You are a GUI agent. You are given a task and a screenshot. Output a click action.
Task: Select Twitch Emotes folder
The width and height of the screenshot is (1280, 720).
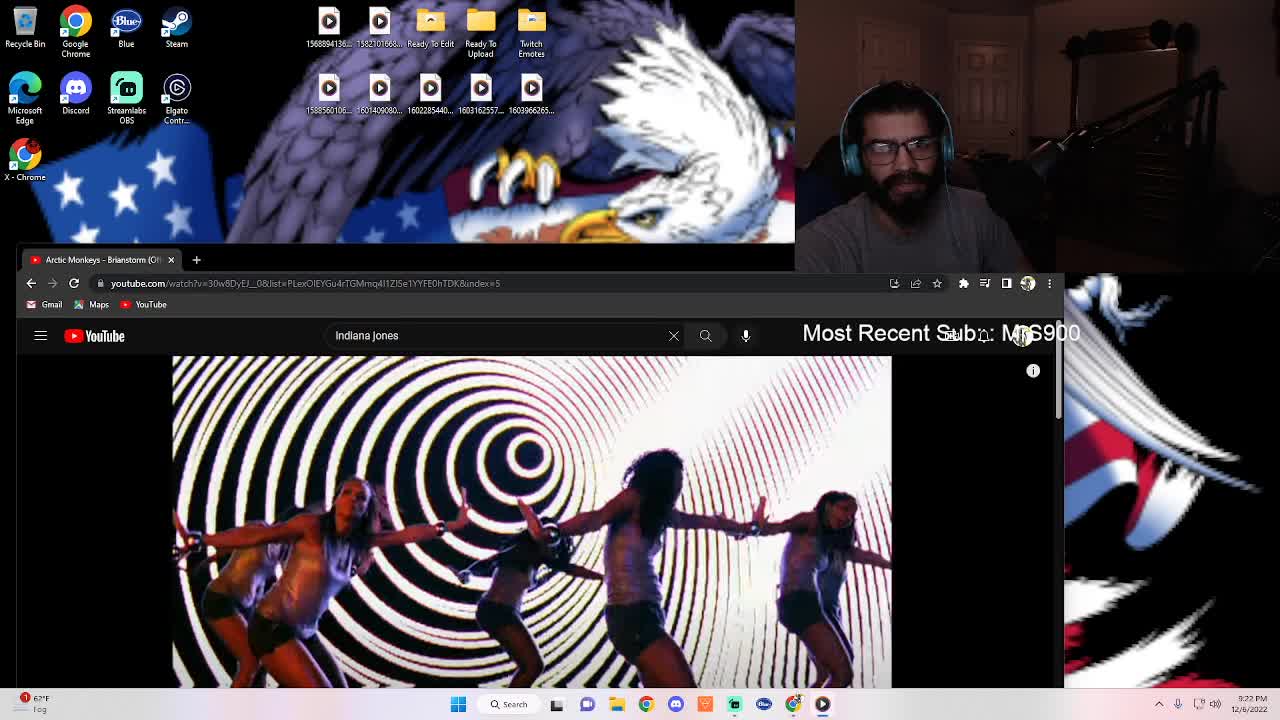point(531,32)
